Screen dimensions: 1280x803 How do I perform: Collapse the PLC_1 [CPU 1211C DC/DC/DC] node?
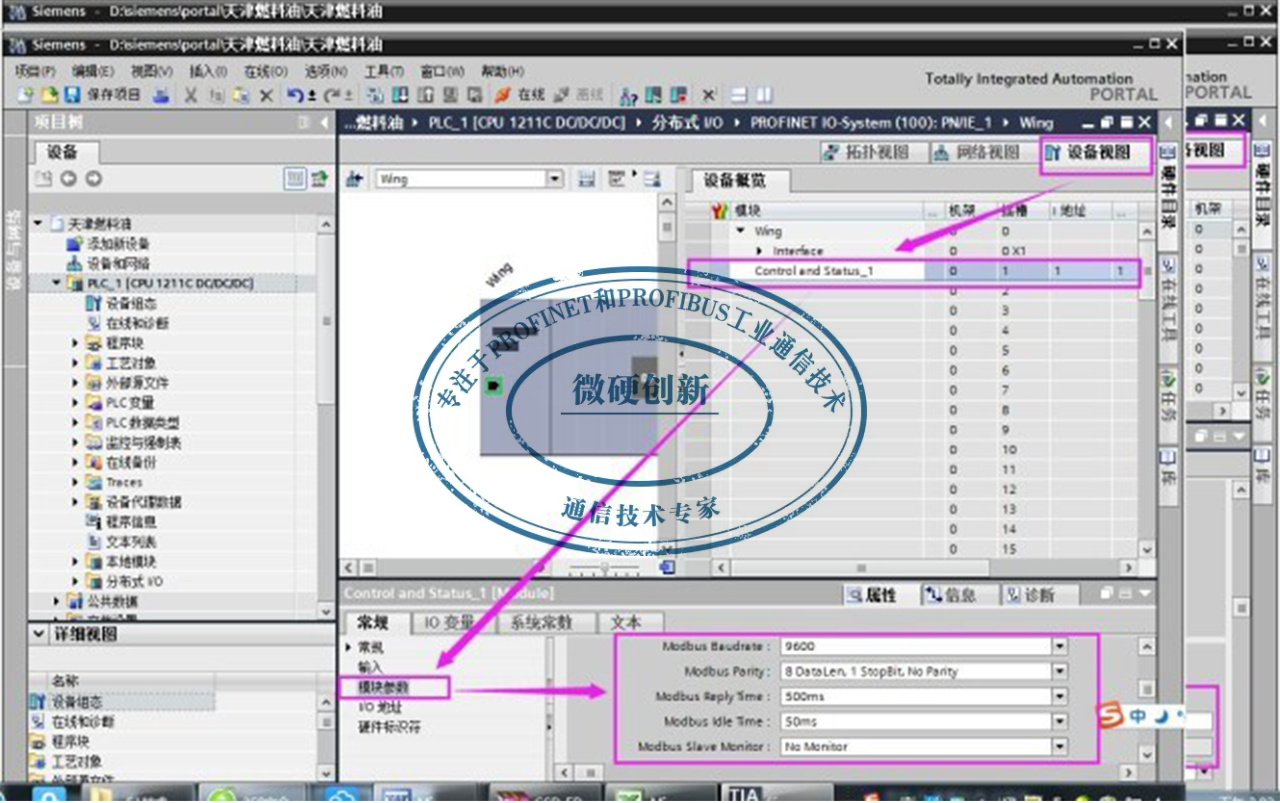(x=56, y=284)
